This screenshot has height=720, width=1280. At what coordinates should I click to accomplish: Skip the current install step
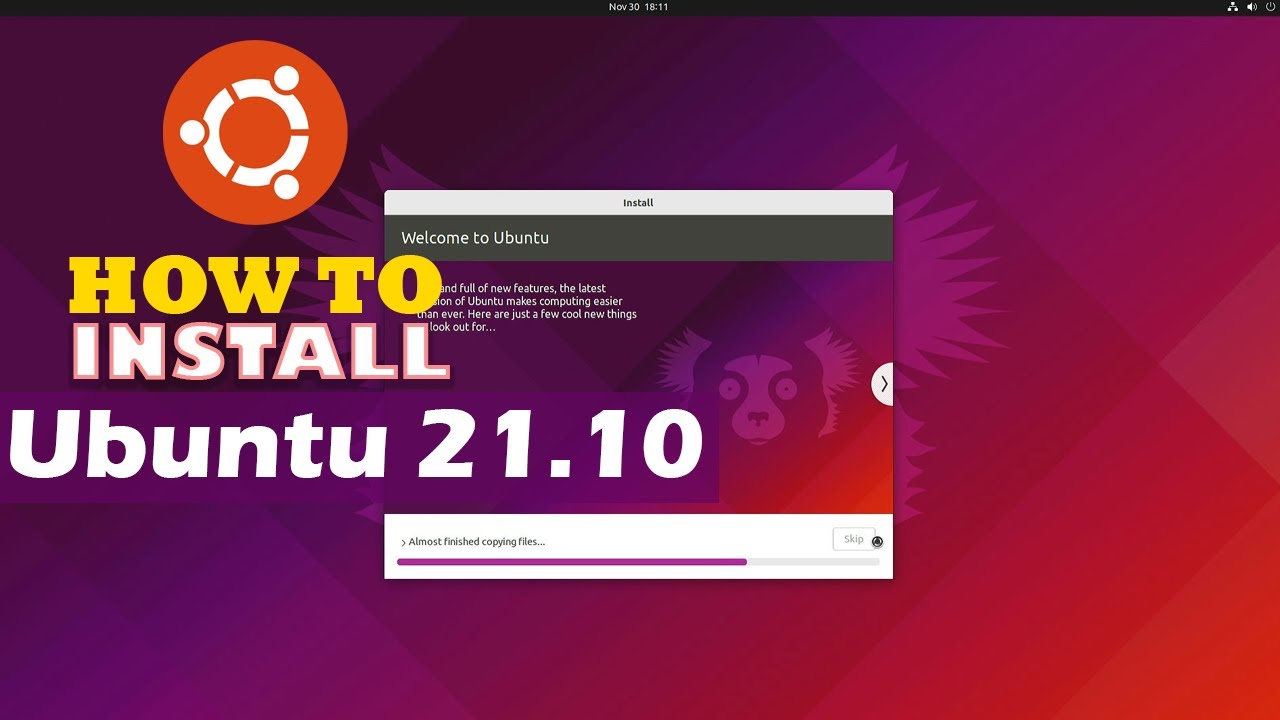coord(853,539)
